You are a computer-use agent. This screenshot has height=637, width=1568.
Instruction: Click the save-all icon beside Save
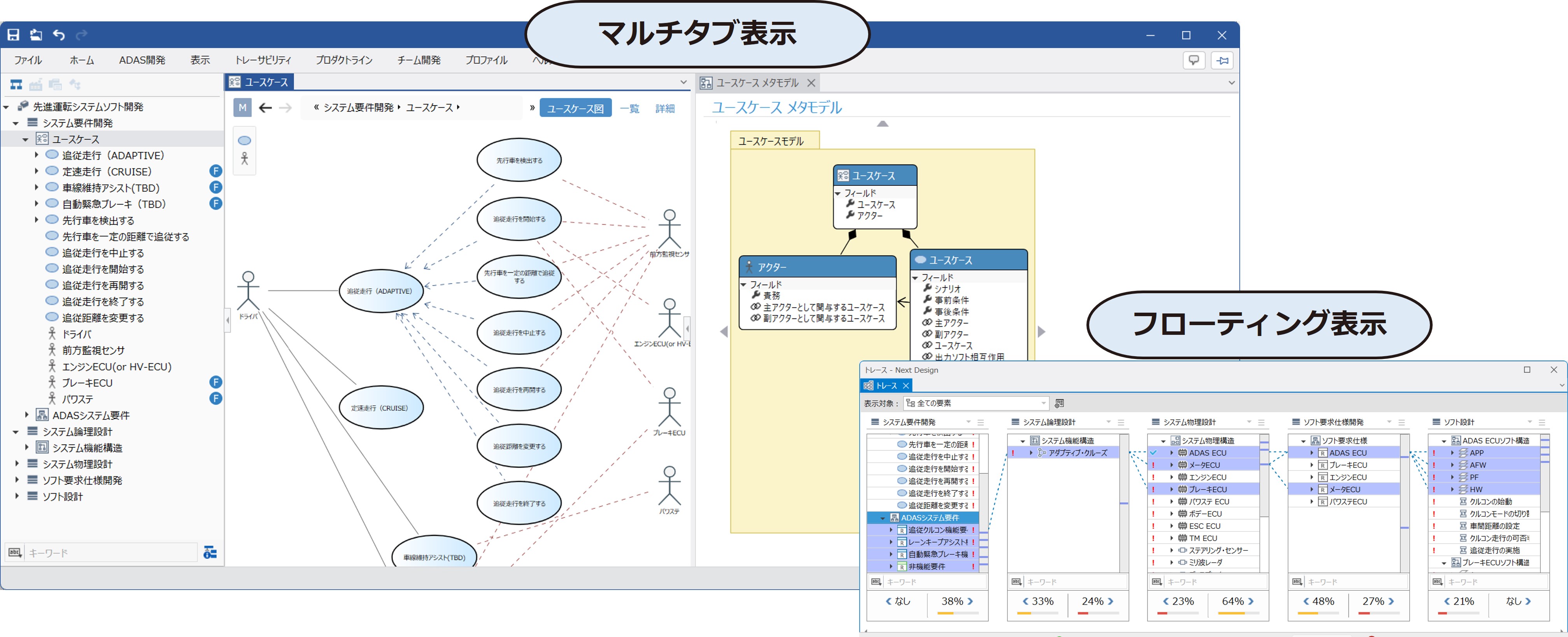coord(36,35)
